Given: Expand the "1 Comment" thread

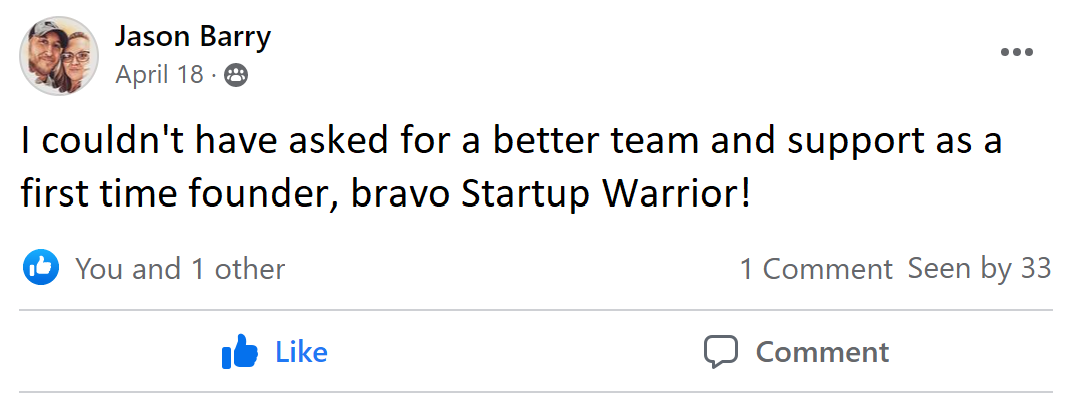Looking at the screenshot, I should point(815,269).
